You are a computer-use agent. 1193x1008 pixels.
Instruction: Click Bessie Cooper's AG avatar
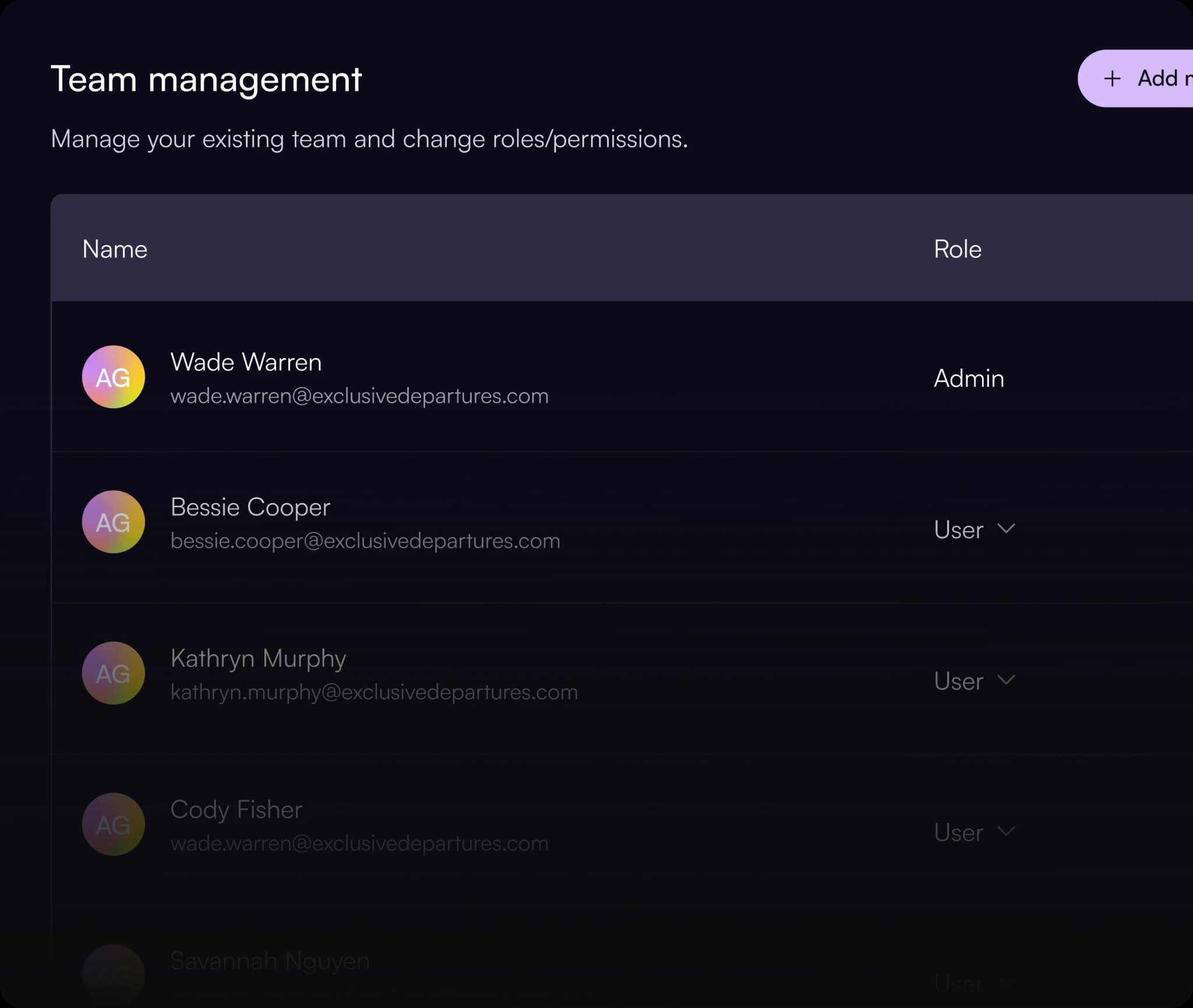click(113, 522)
